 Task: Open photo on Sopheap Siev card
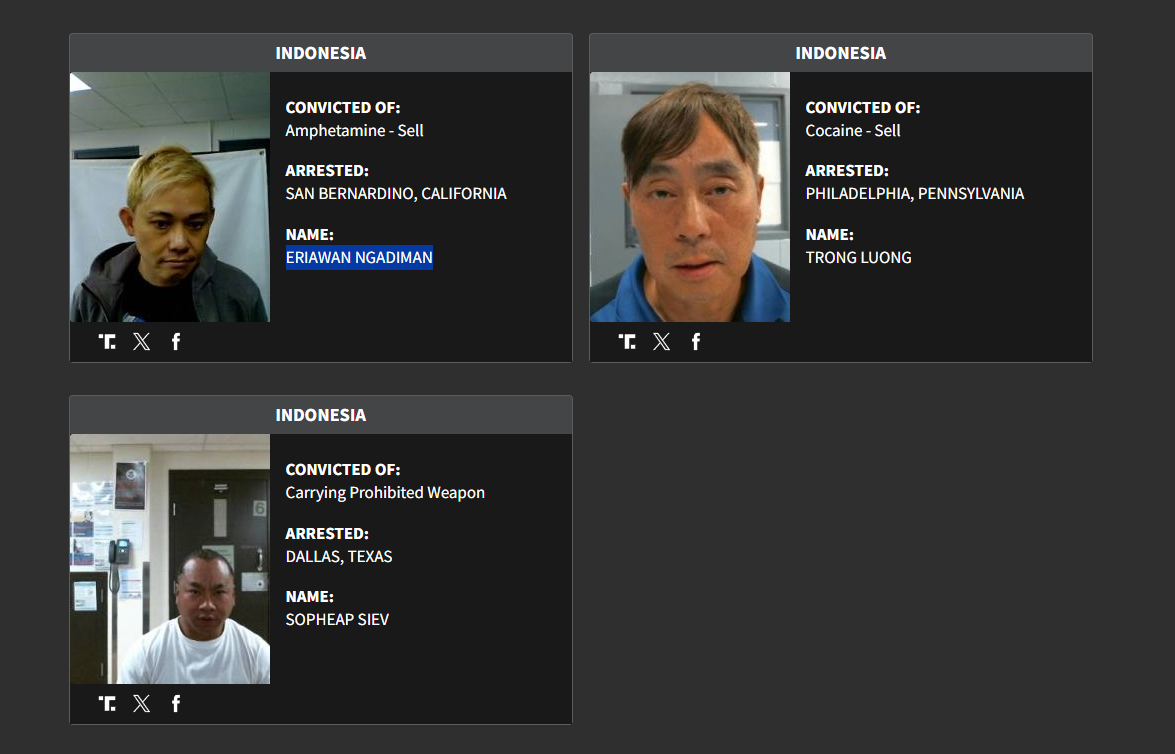click(x=170, y=559)
